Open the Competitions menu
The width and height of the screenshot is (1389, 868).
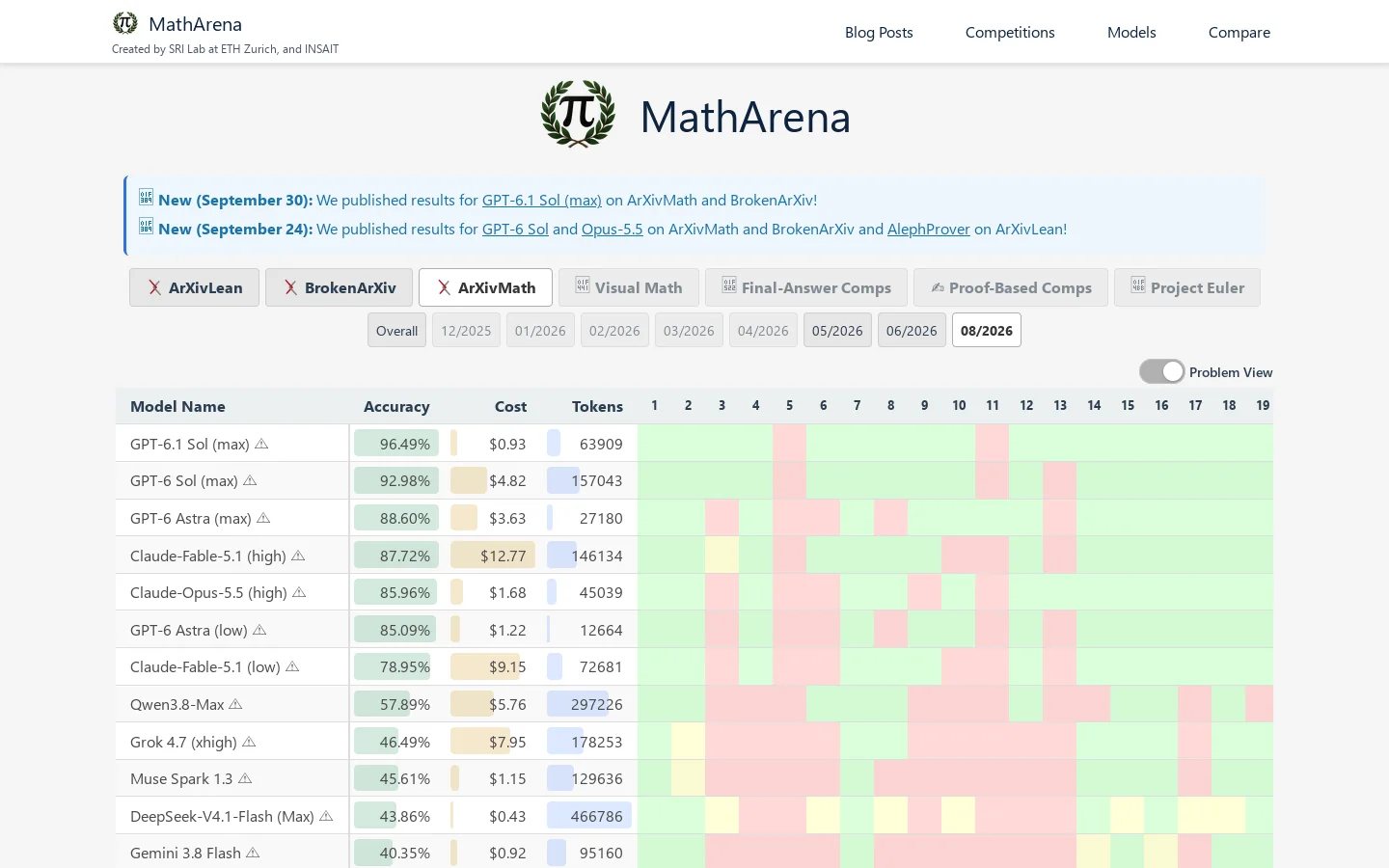tap(1010, 32)
